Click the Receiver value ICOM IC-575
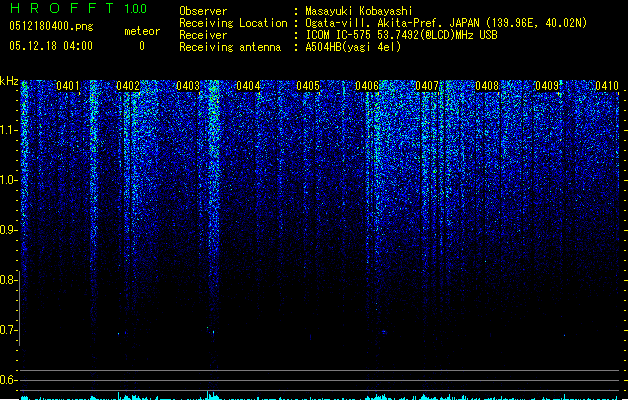The height and width of the screenshot is (400, 629). pyautogui.click(x=339, y=35)
